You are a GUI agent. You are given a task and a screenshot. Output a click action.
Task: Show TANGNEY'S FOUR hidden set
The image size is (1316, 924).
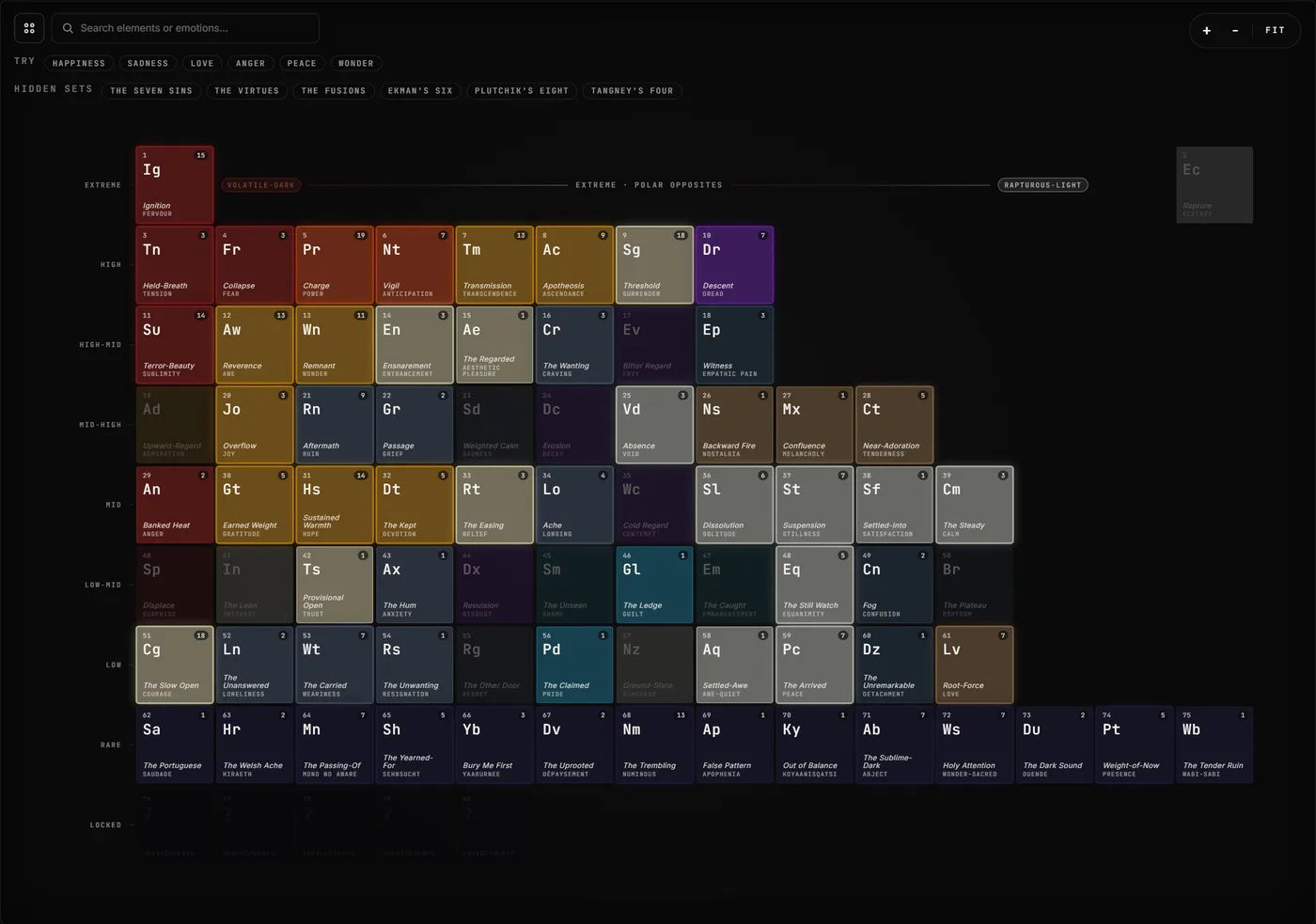(x=632, y=90)
